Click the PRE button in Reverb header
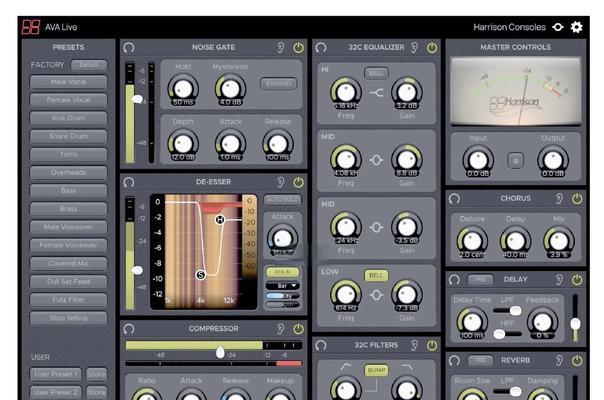This screenshot has width=604, height=400. (480, 361)
